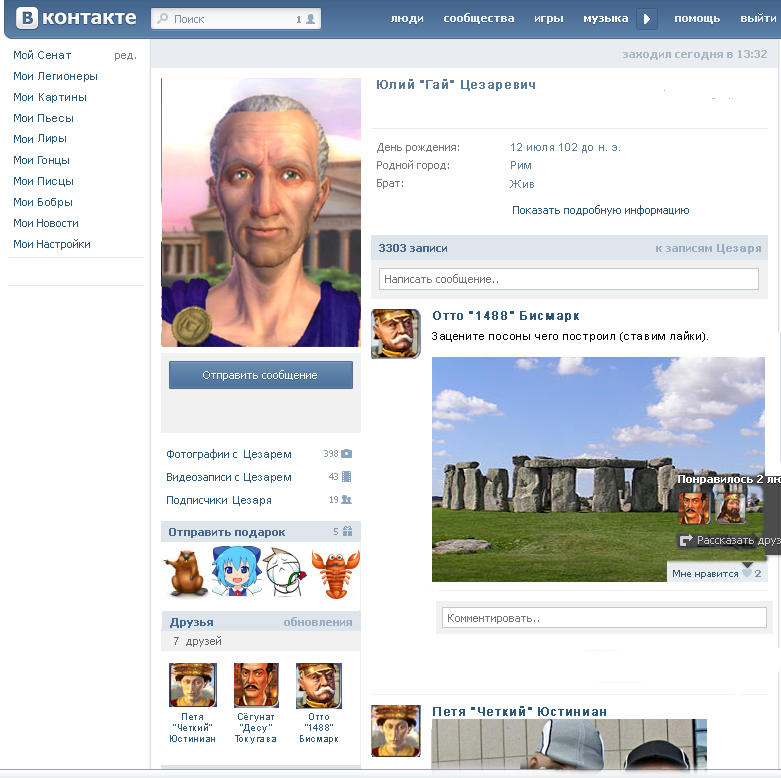
Task: Click the ред. edit link
Action: (125, 55)
